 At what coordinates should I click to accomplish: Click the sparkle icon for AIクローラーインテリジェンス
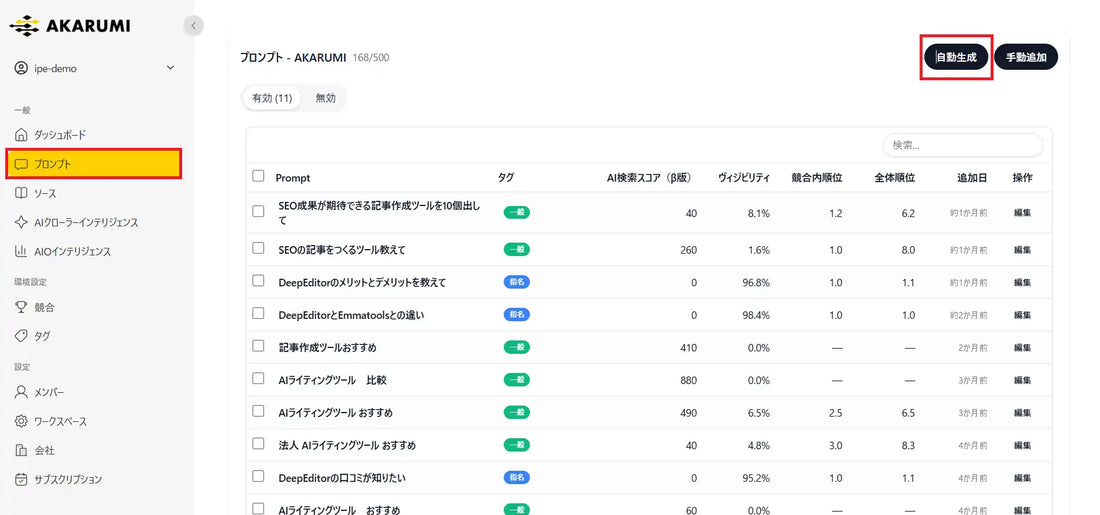(x=21, y=222)
